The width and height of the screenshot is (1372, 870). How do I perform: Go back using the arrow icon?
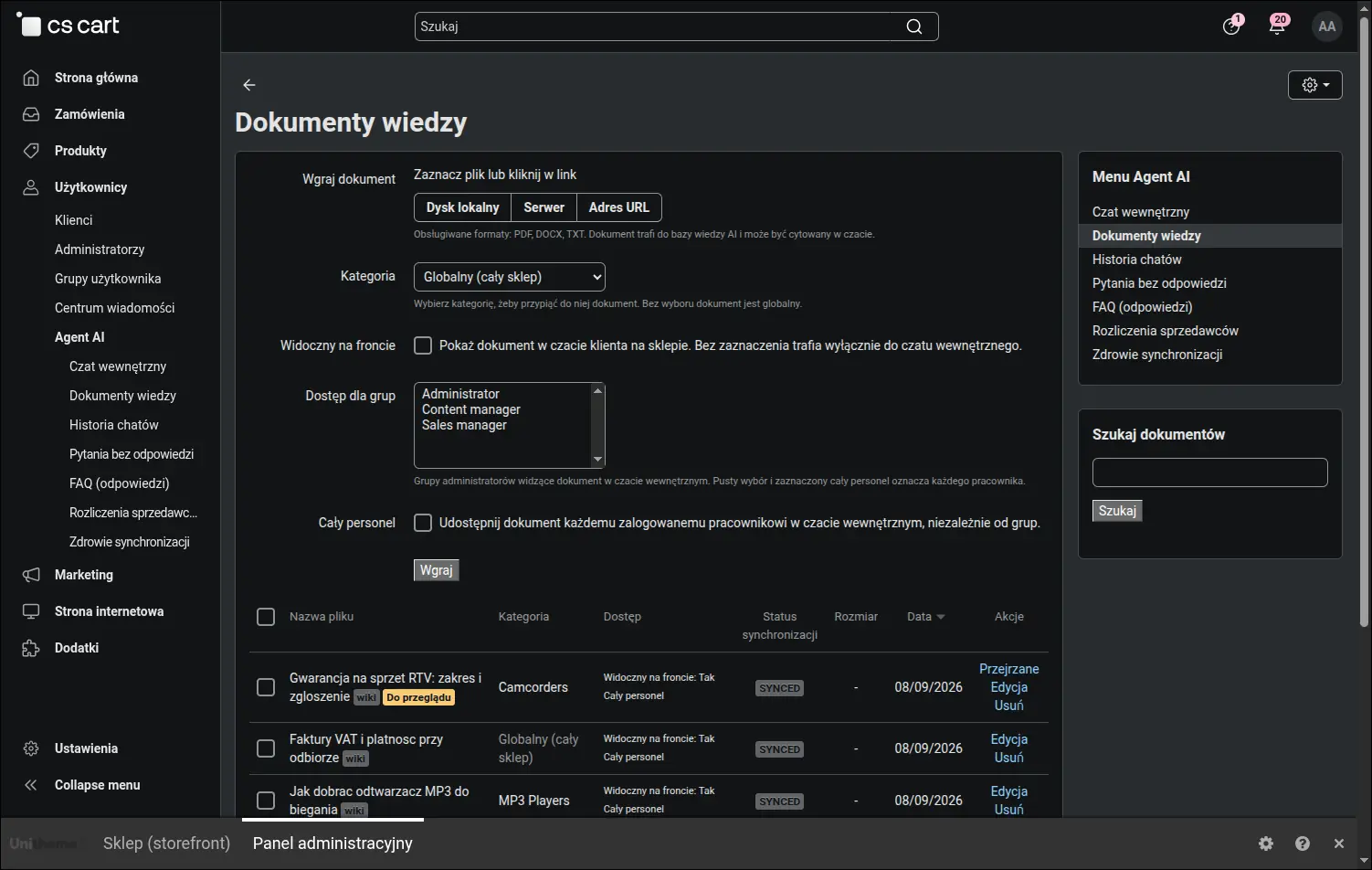point(249,85)
